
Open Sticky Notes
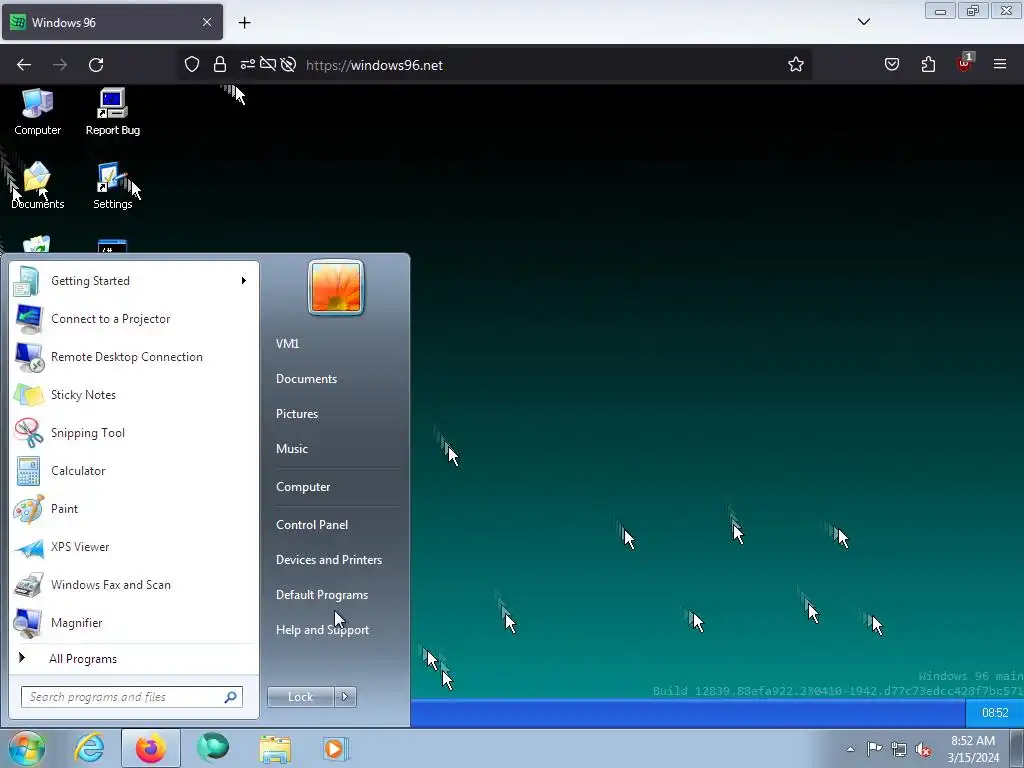click(x=133, y=394)
